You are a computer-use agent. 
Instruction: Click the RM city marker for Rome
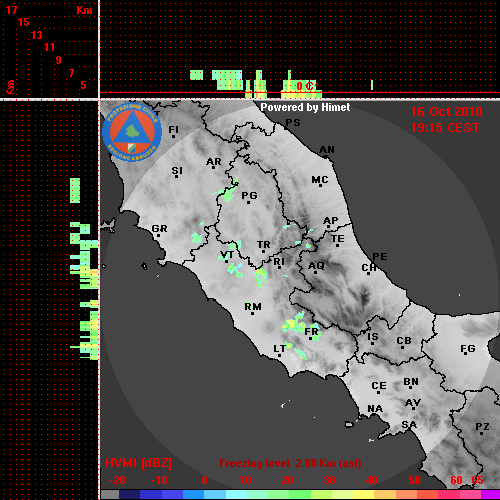tap(253, 308)
